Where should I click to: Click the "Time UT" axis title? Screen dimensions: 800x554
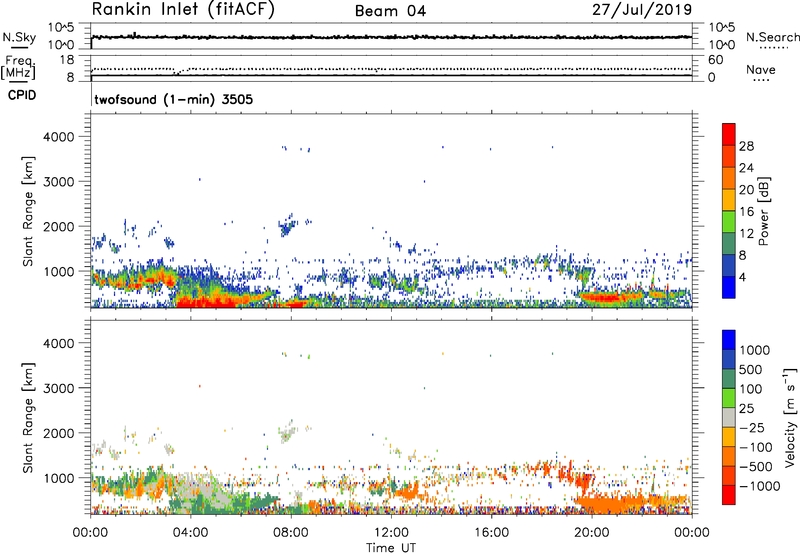391,548
